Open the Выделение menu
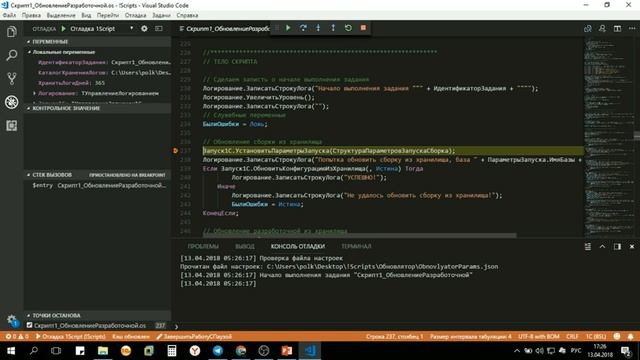The image size is (640, 360). pyautogui.click(x=61, y=15)
